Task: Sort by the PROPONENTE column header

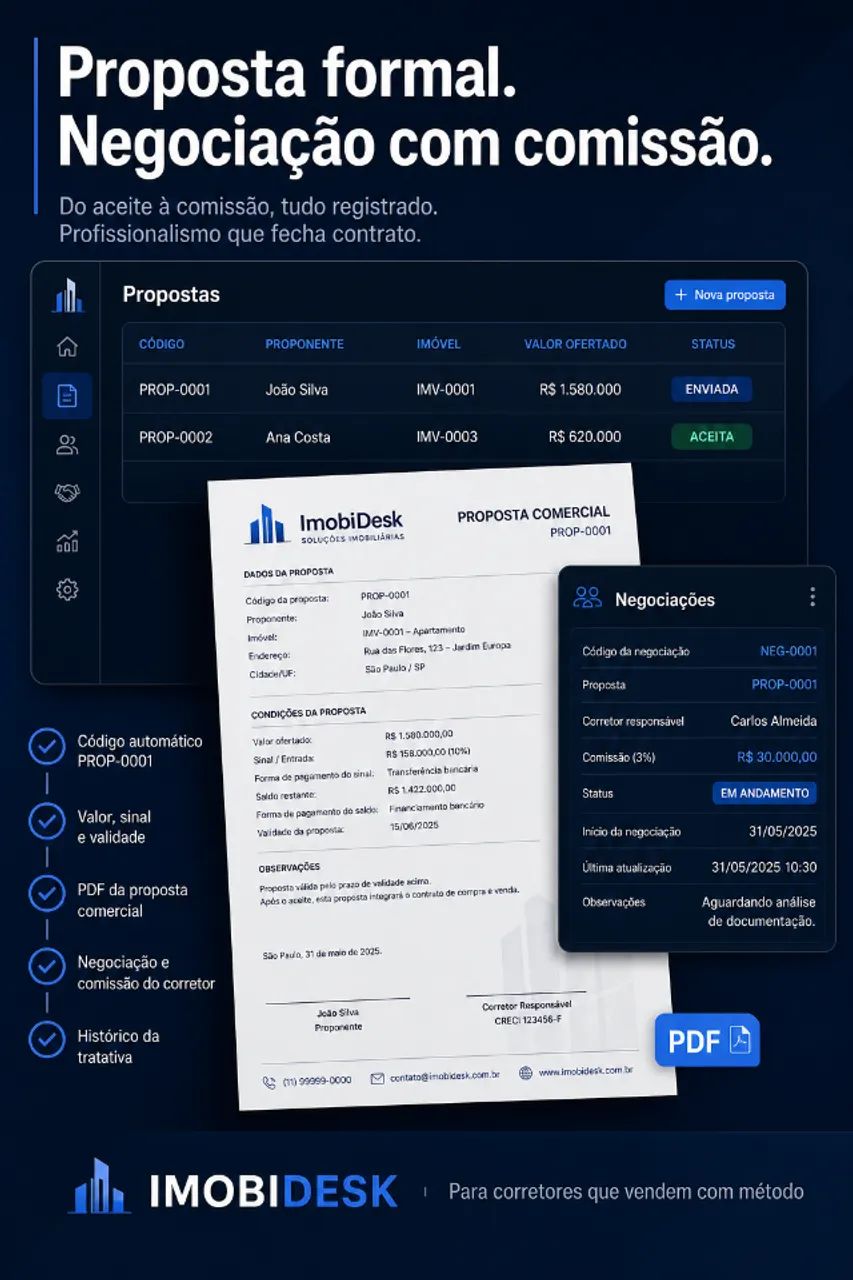Action: (x=304, y=344)
